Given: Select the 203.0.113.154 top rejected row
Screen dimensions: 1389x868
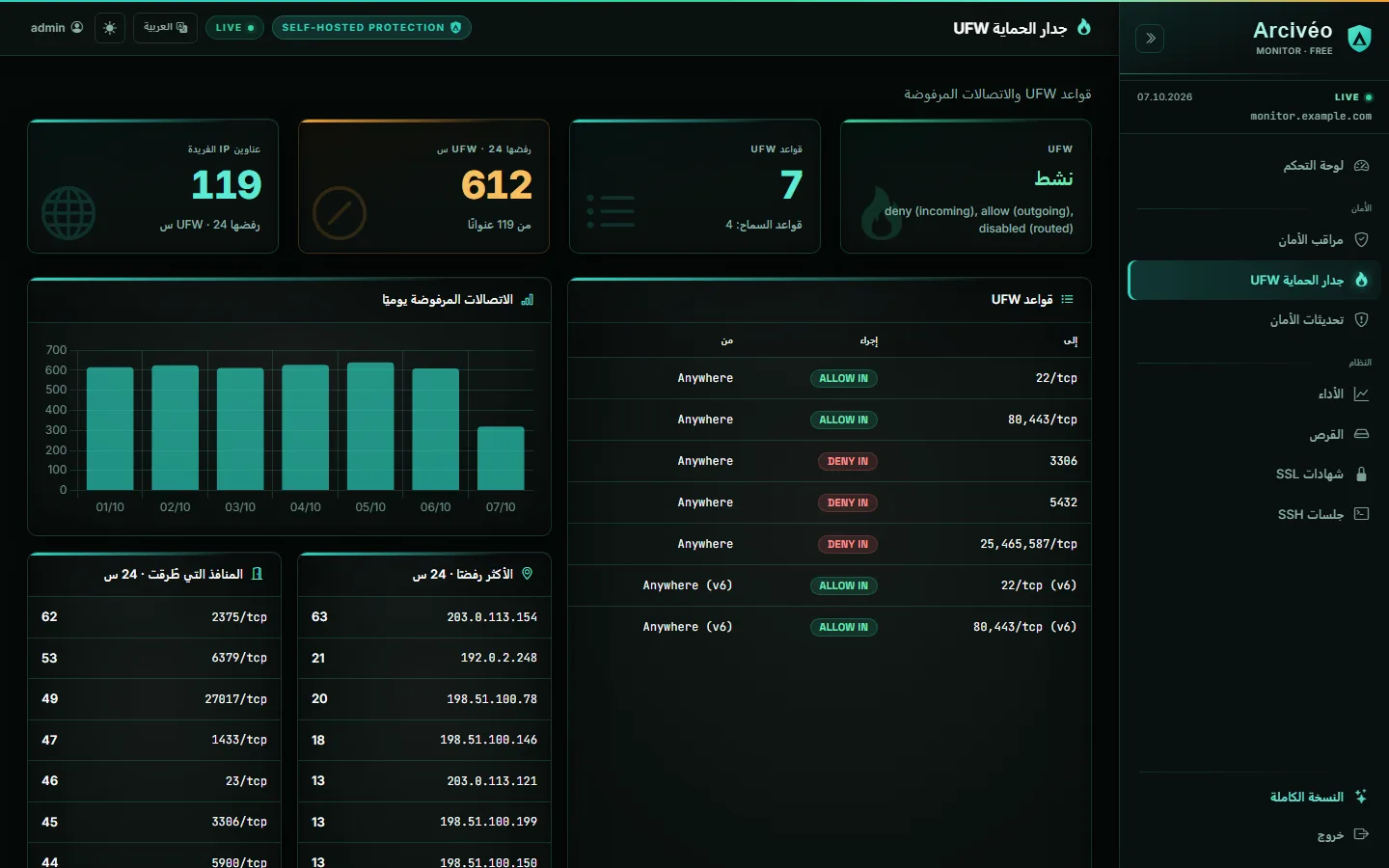Looking at the screenshot, I should [x=424, y=617].
